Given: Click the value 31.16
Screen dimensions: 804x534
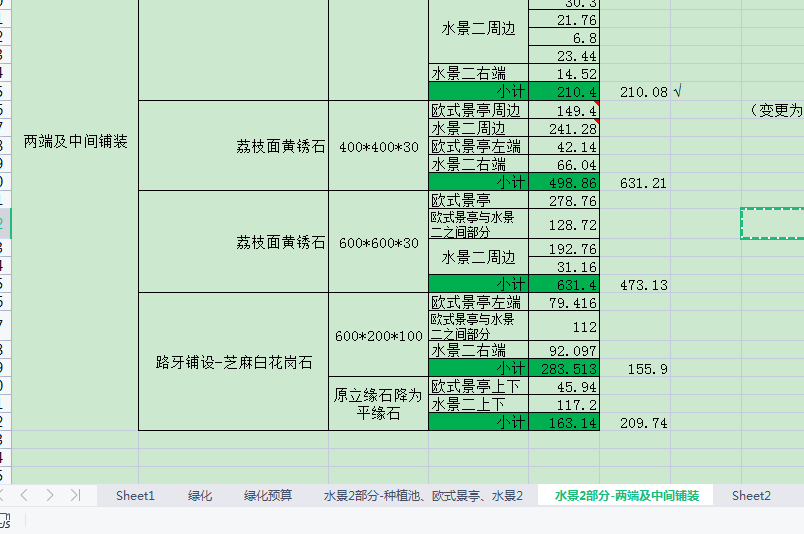Looking at the screenshot, I should tap(564, 266).
